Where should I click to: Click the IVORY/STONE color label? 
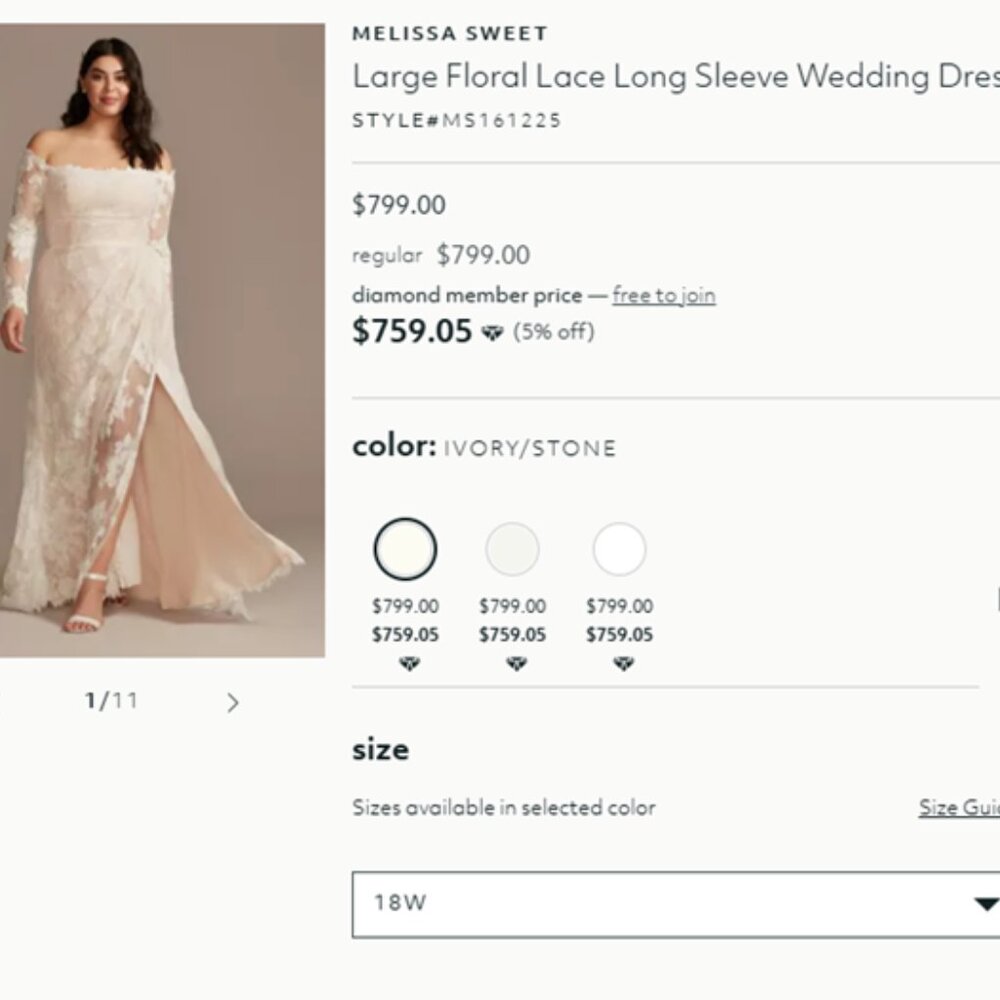point(528,447)
